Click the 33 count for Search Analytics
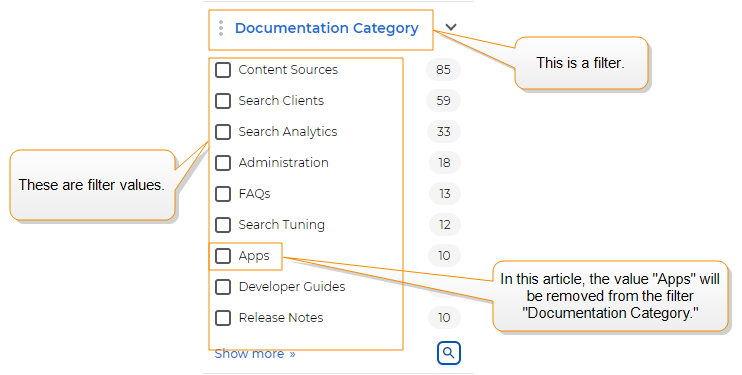Screen dimensions: 742x375 443,132
